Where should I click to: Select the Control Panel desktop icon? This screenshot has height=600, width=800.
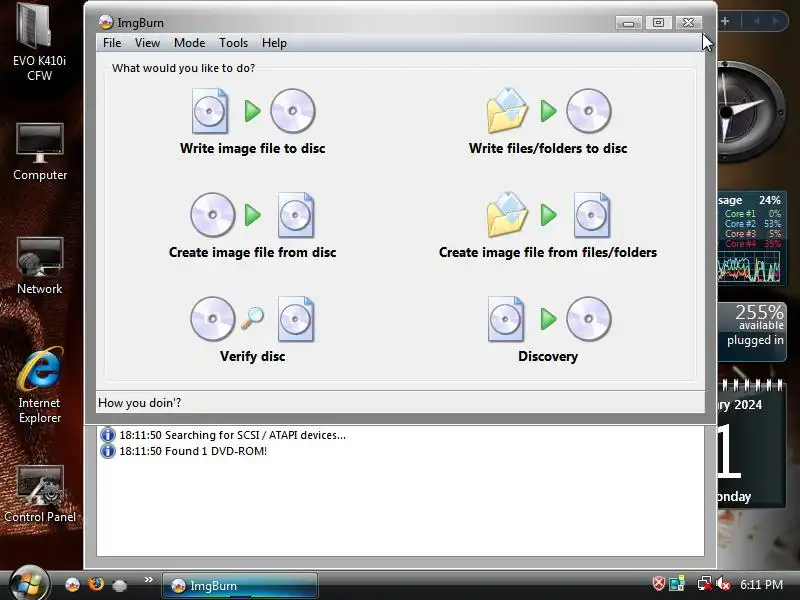click(x=40, y=494)
